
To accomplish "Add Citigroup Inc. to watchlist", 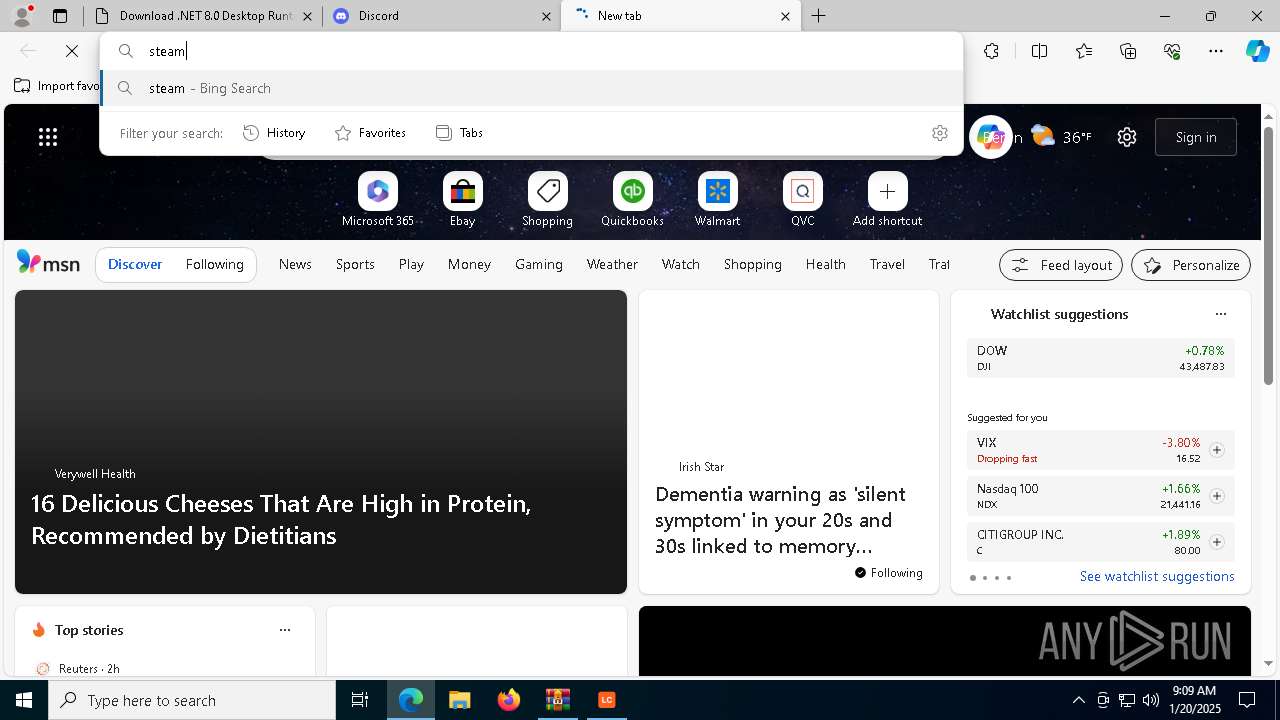I will tap(1216, 542).
